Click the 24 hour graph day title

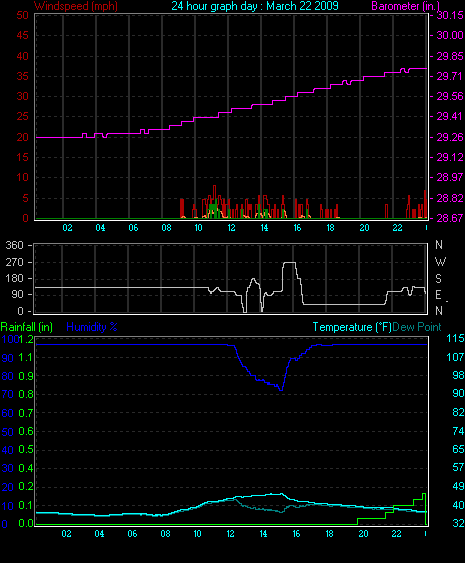pyautogui.click(x=255, y=6)
